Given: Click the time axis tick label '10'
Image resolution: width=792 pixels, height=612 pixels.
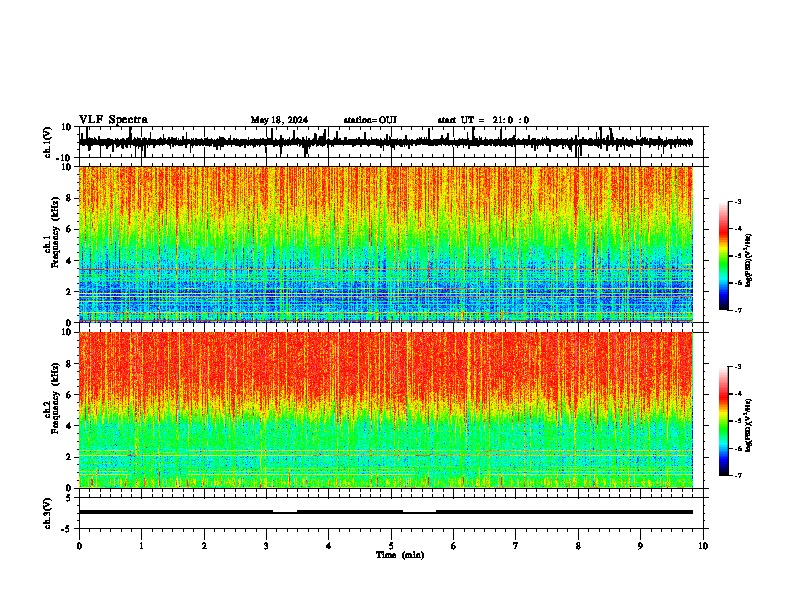Looking at the screenshot, I should click(x=703, y=546).
